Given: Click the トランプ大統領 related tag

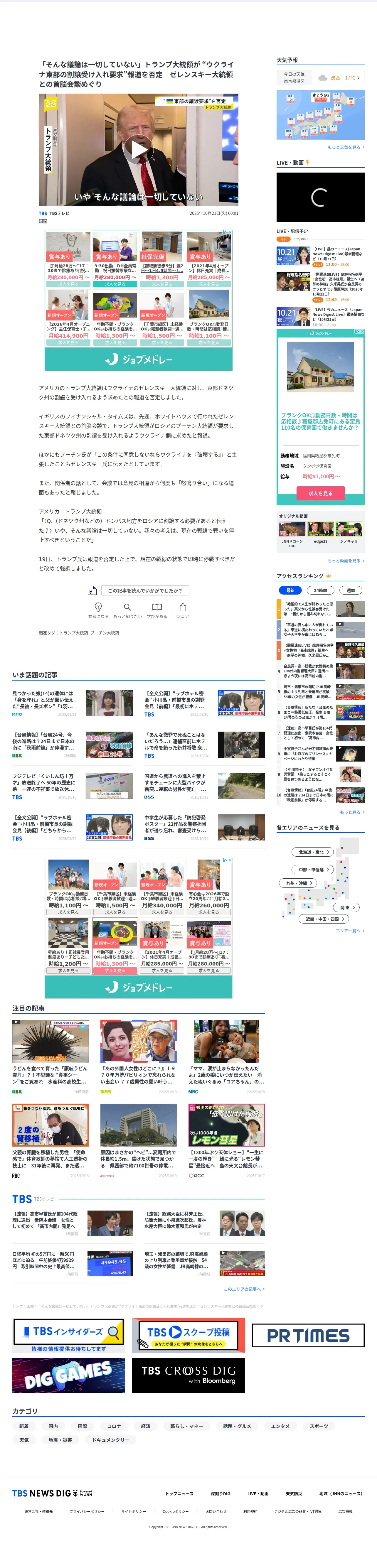Looking at the screenshot, I should (x=73, y=632).
